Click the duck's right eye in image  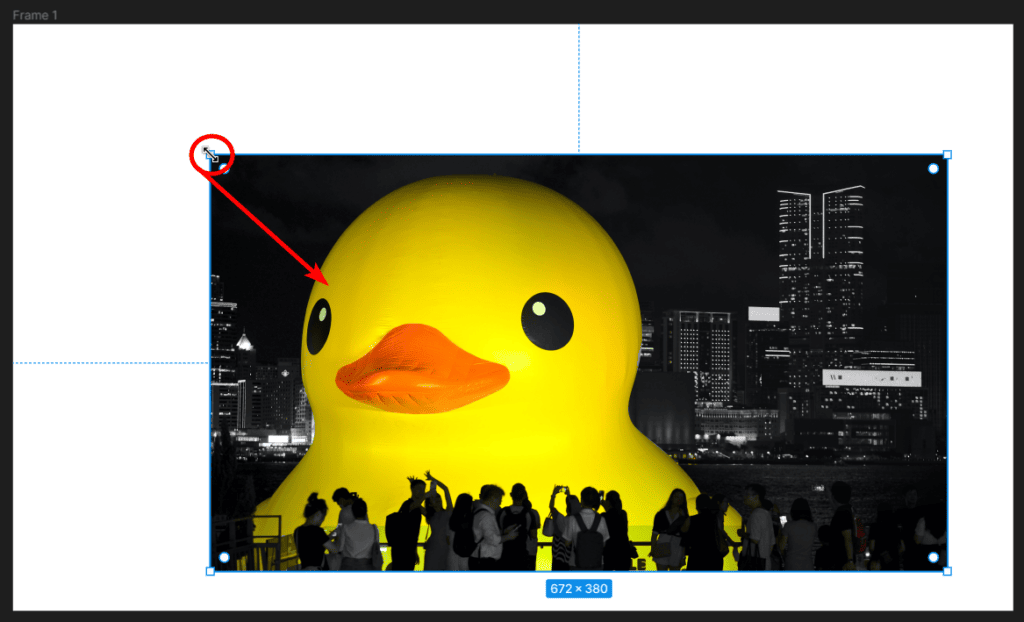click(547, 320)
